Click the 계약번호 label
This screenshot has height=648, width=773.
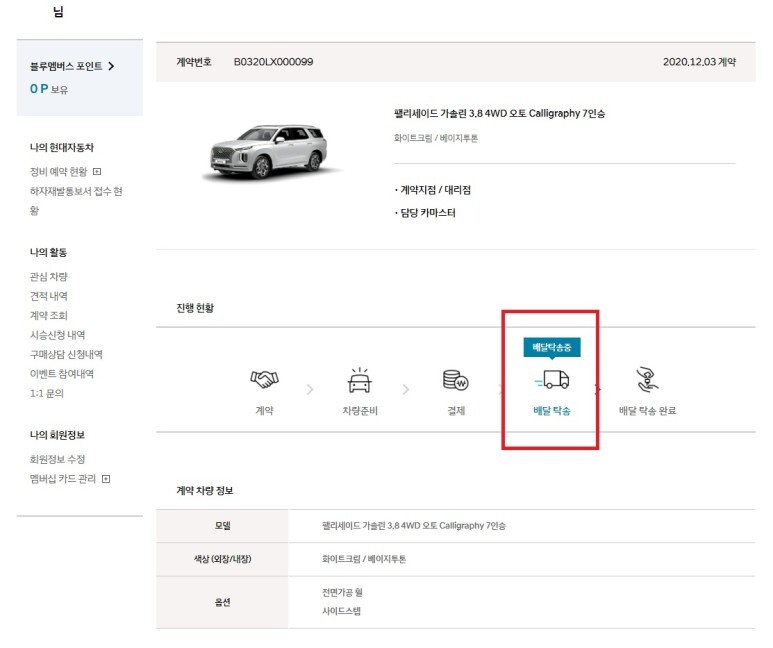pos(194,62)
